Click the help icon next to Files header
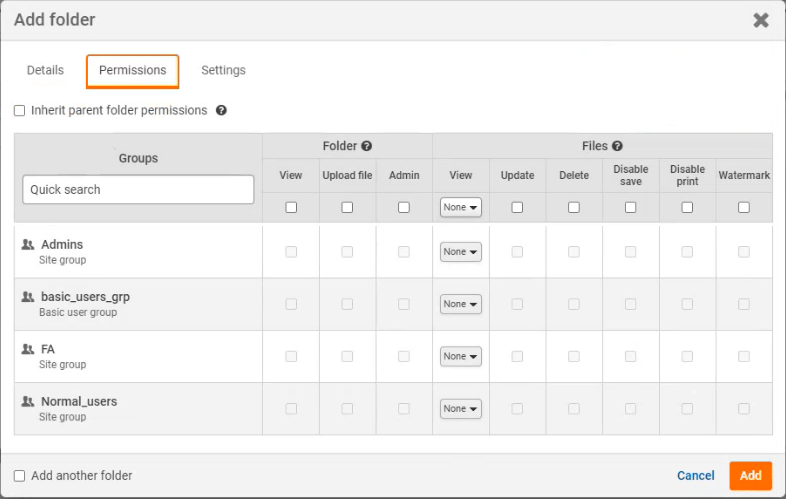 point(617,146)
